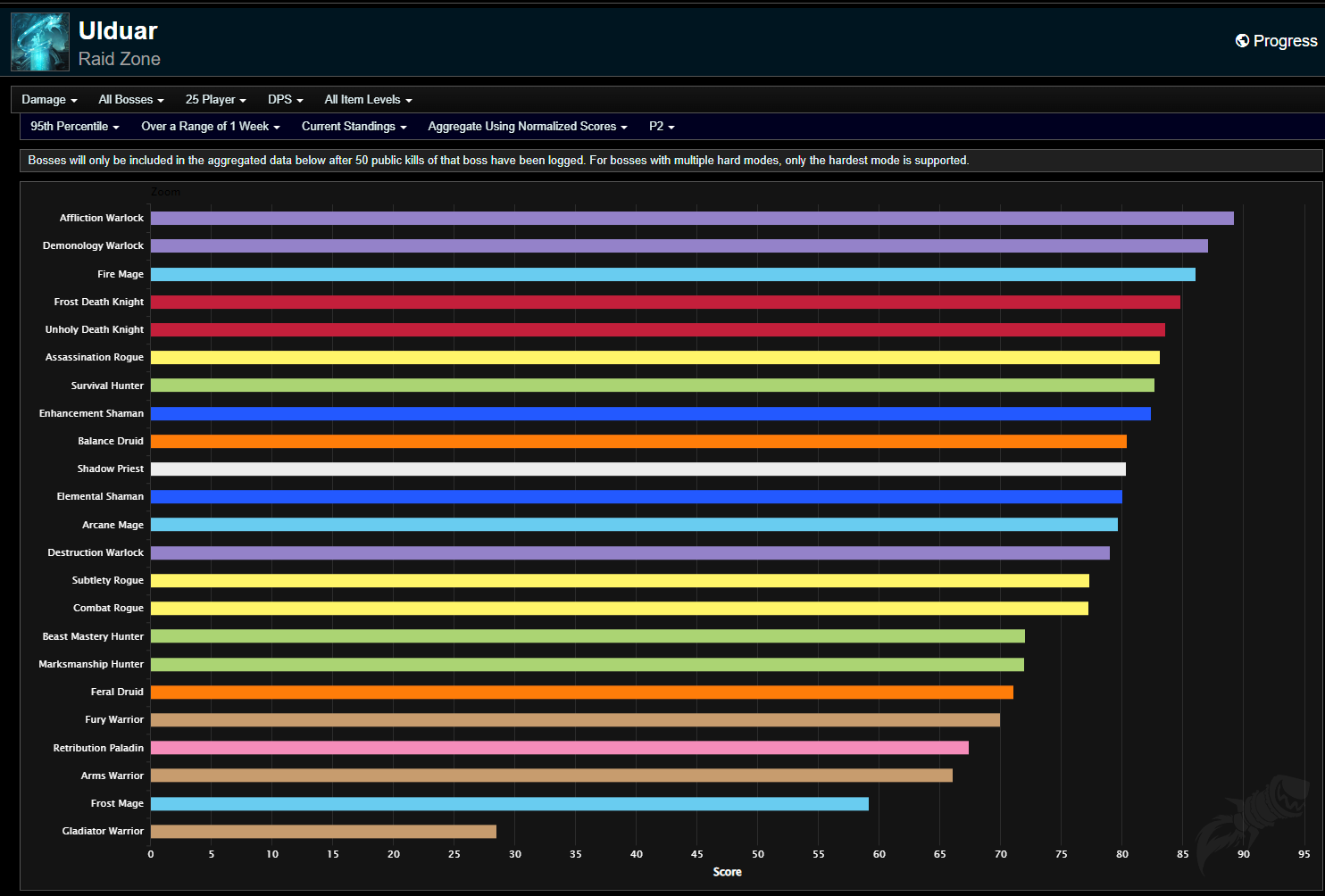This screenshot has width=1325, height=896.
Task: Click the Shadow Priest bar
Action: 638,469
